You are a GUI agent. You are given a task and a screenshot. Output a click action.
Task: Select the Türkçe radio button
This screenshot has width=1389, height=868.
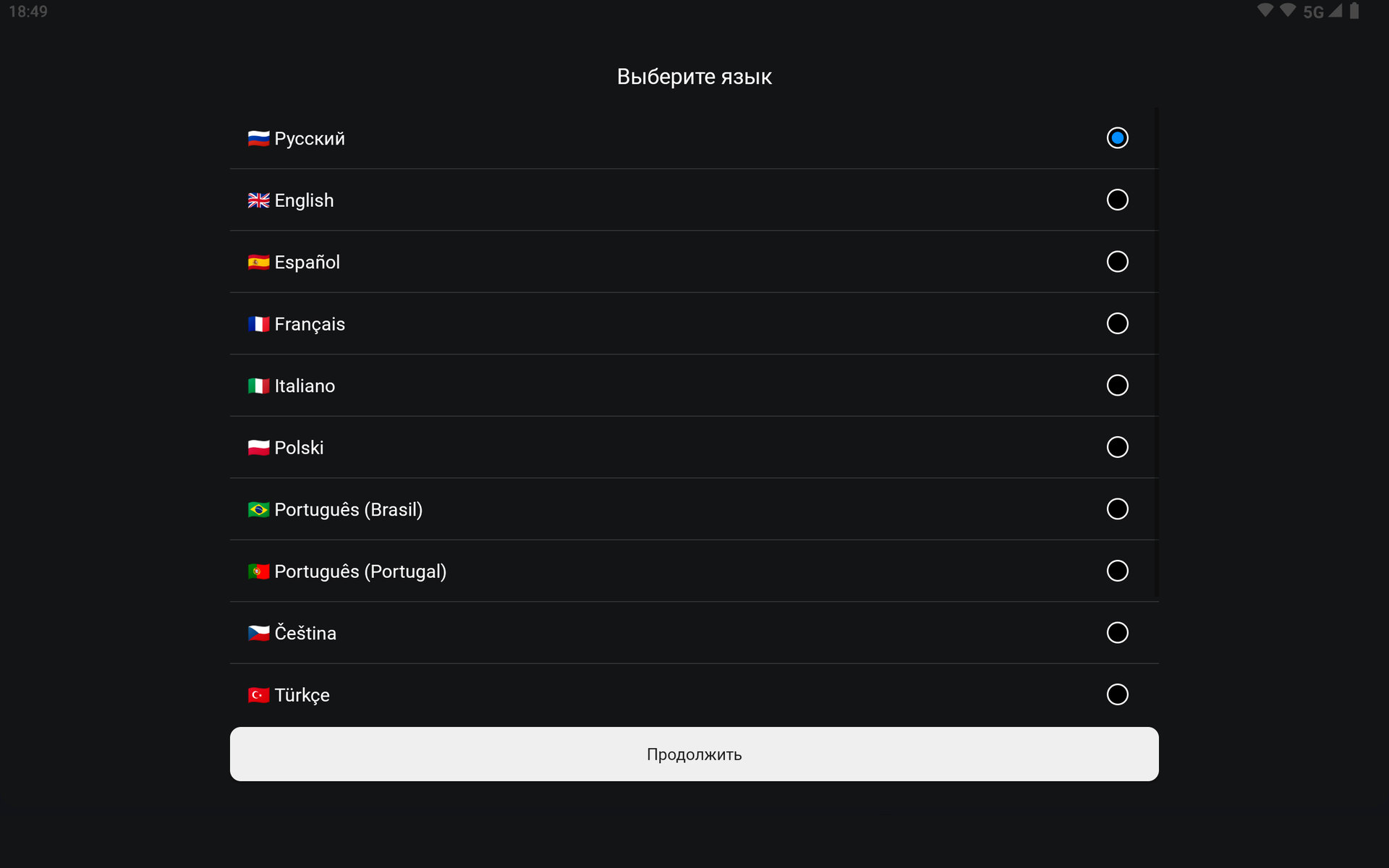click(1117, 694)
